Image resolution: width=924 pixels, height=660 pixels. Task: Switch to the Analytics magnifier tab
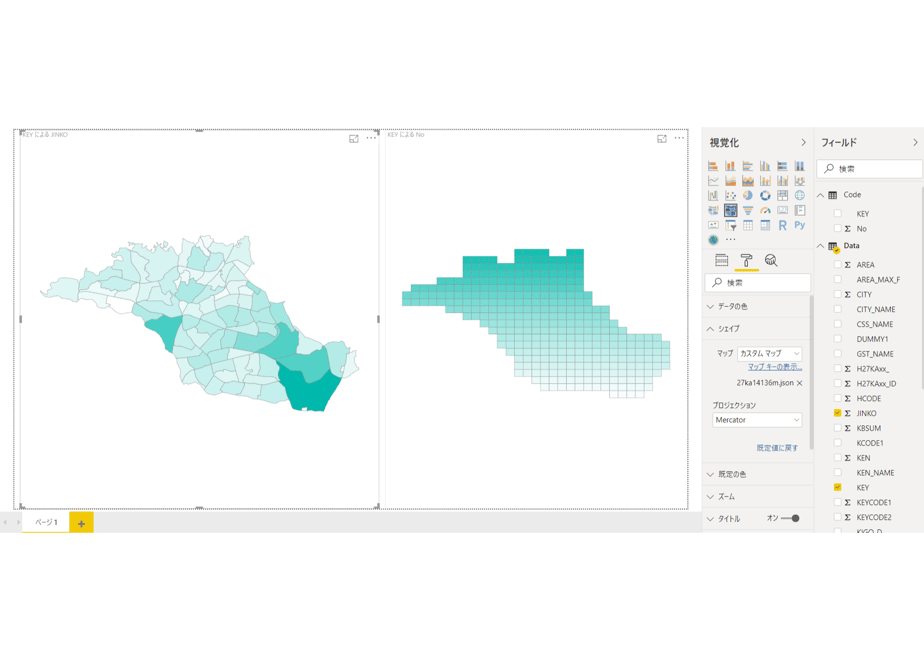pos(771,260)
